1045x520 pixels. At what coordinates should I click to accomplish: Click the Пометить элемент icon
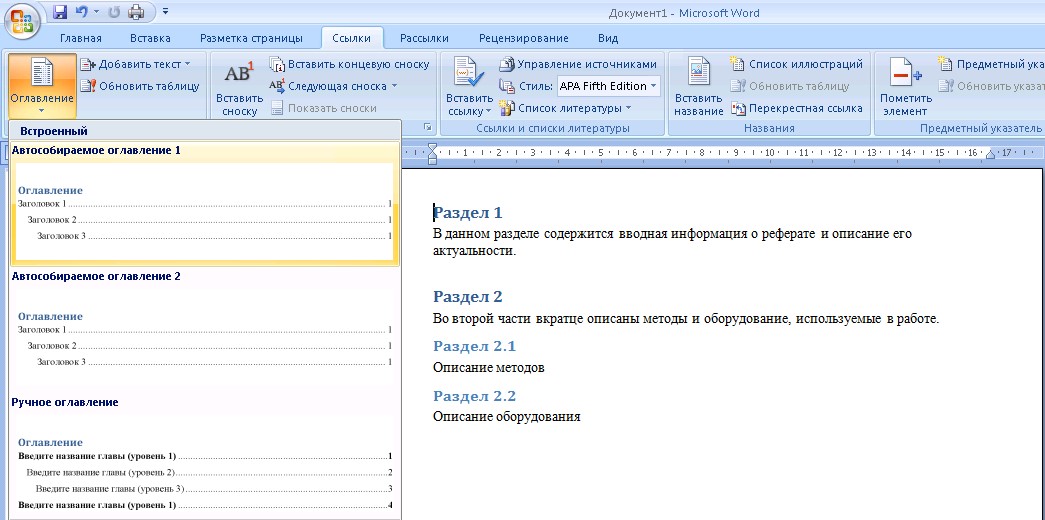click(x=906, y=89)
